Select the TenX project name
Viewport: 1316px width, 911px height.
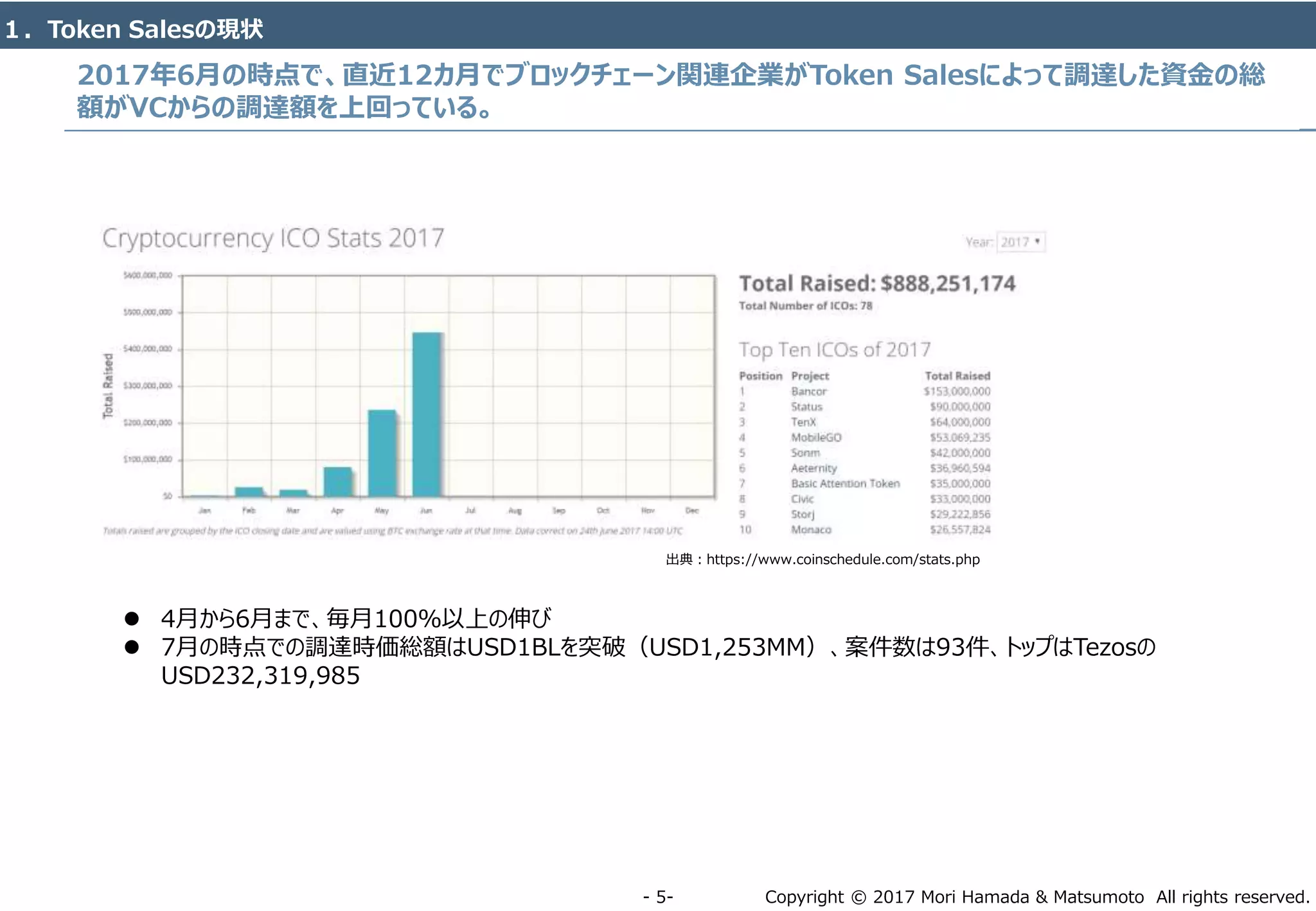(x=803, y=422)
